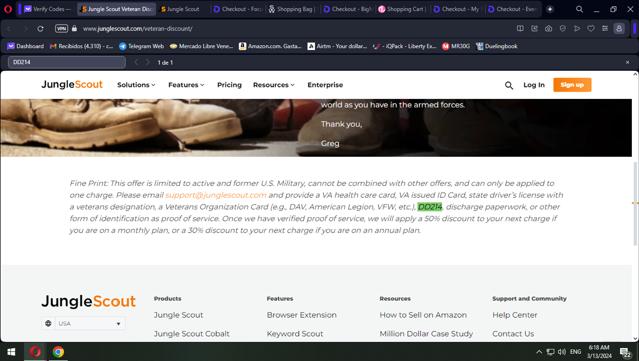The width and height of the screenshot is (639, 361).
Task: Open the Keyword Scout link
Action: tap(295, 334)
